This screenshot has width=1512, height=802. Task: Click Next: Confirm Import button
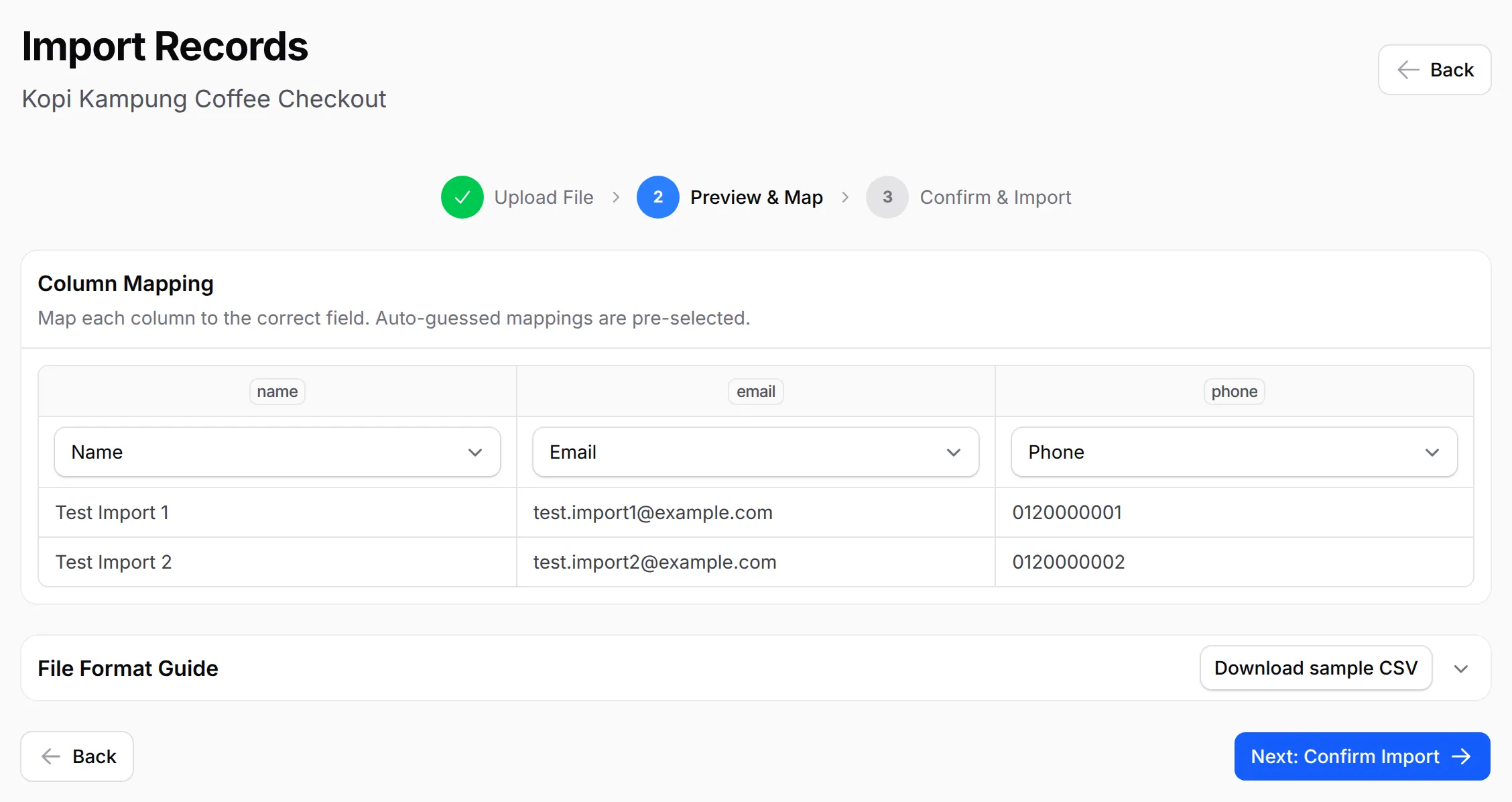(1362, 756)
